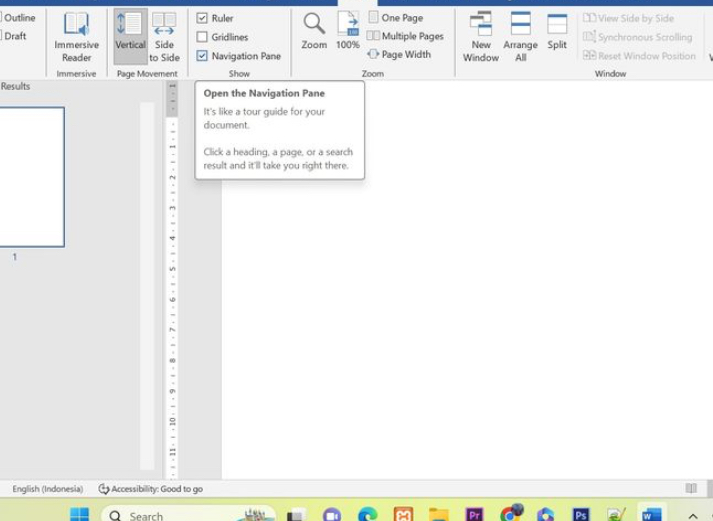713x521 pixels.
Task: Show Multiple Pages in the zoom group
Action: tap(405, 36)
